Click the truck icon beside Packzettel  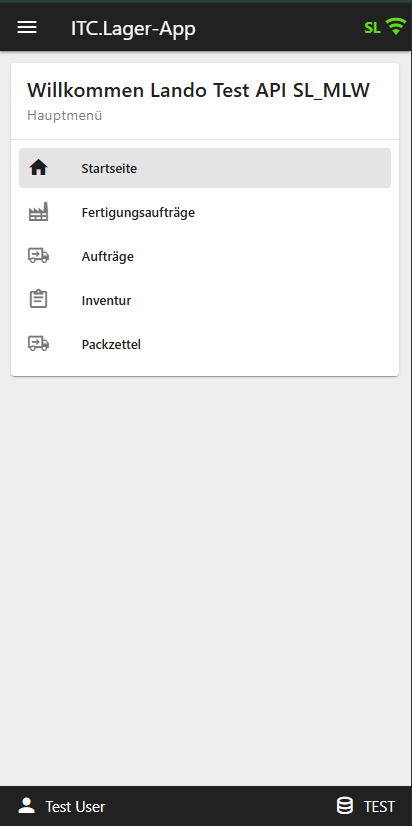38,344
